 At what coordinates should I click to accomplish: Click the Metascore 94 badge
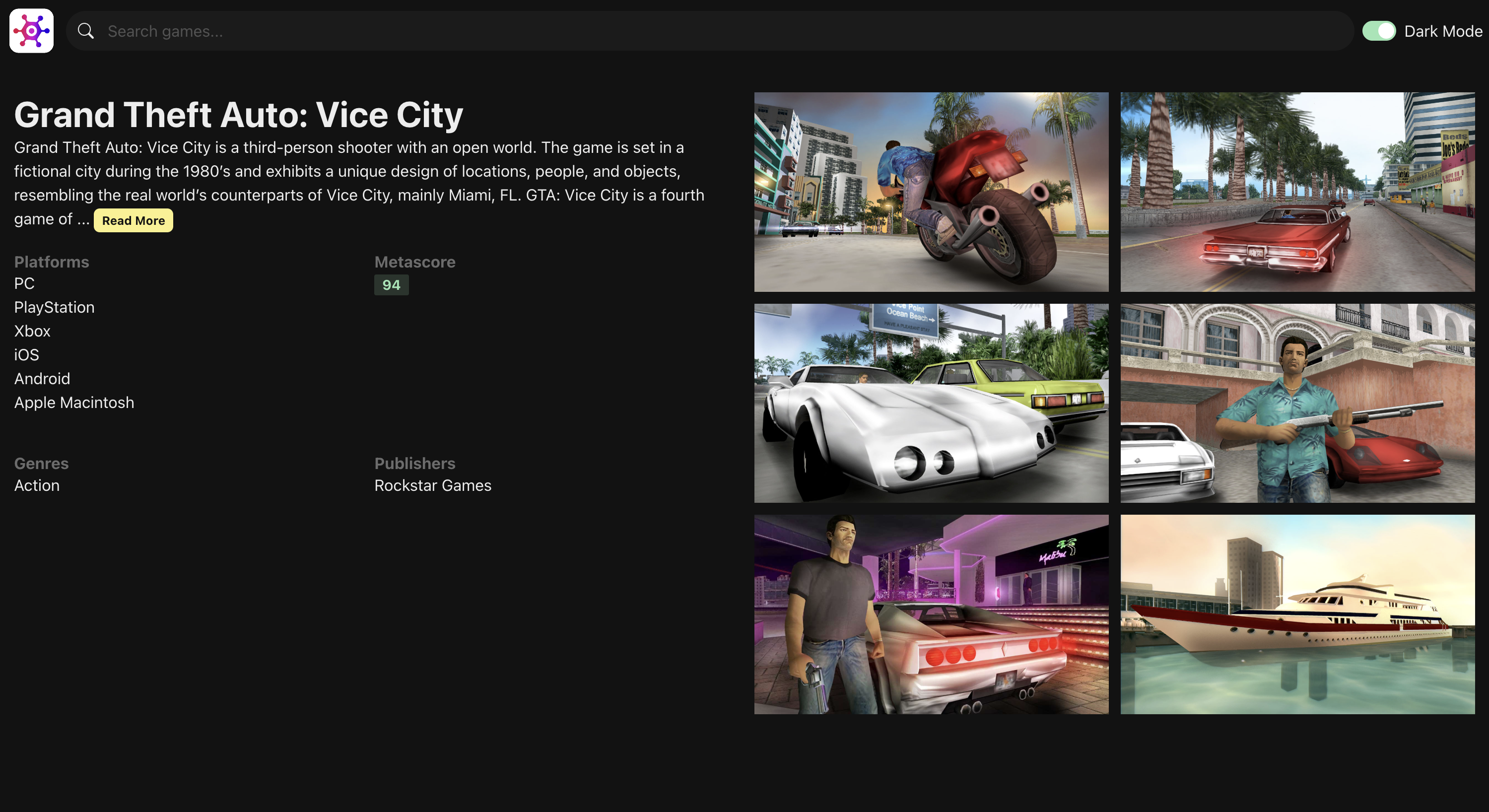coord(391,285)
